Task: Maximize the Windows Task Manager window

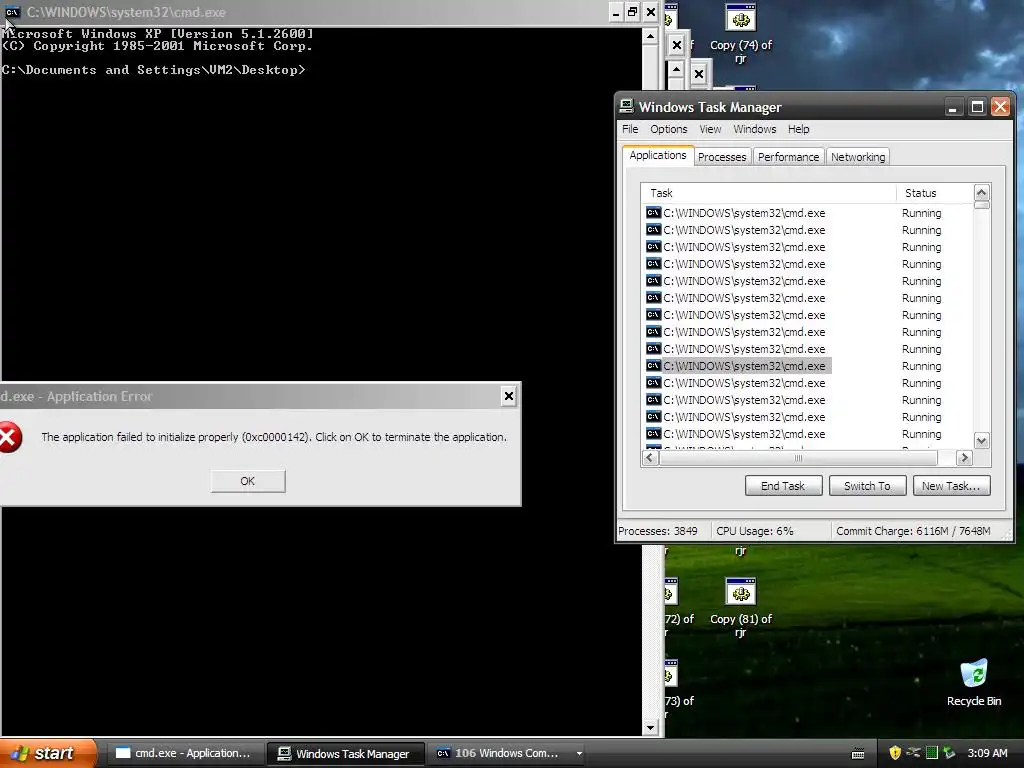Action: click(x=977, y=106)
